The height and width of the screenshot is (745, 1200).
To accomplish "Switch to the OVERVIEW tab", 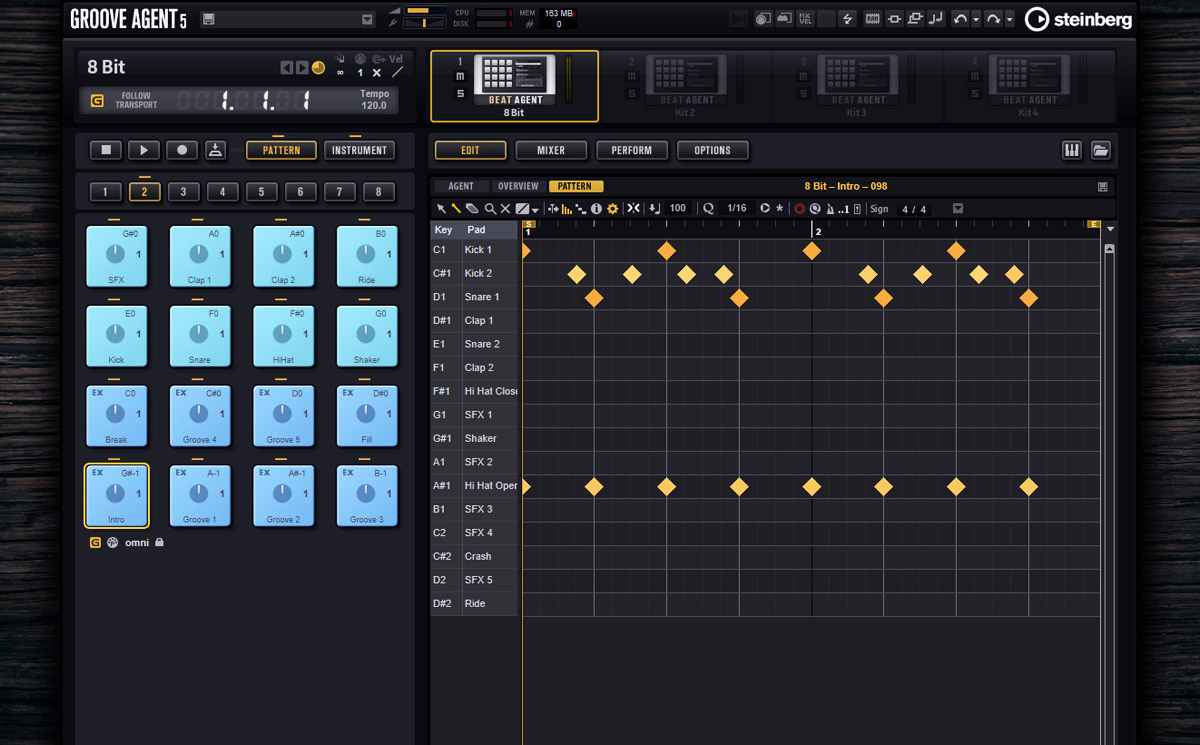I will (x=518, y=186).
